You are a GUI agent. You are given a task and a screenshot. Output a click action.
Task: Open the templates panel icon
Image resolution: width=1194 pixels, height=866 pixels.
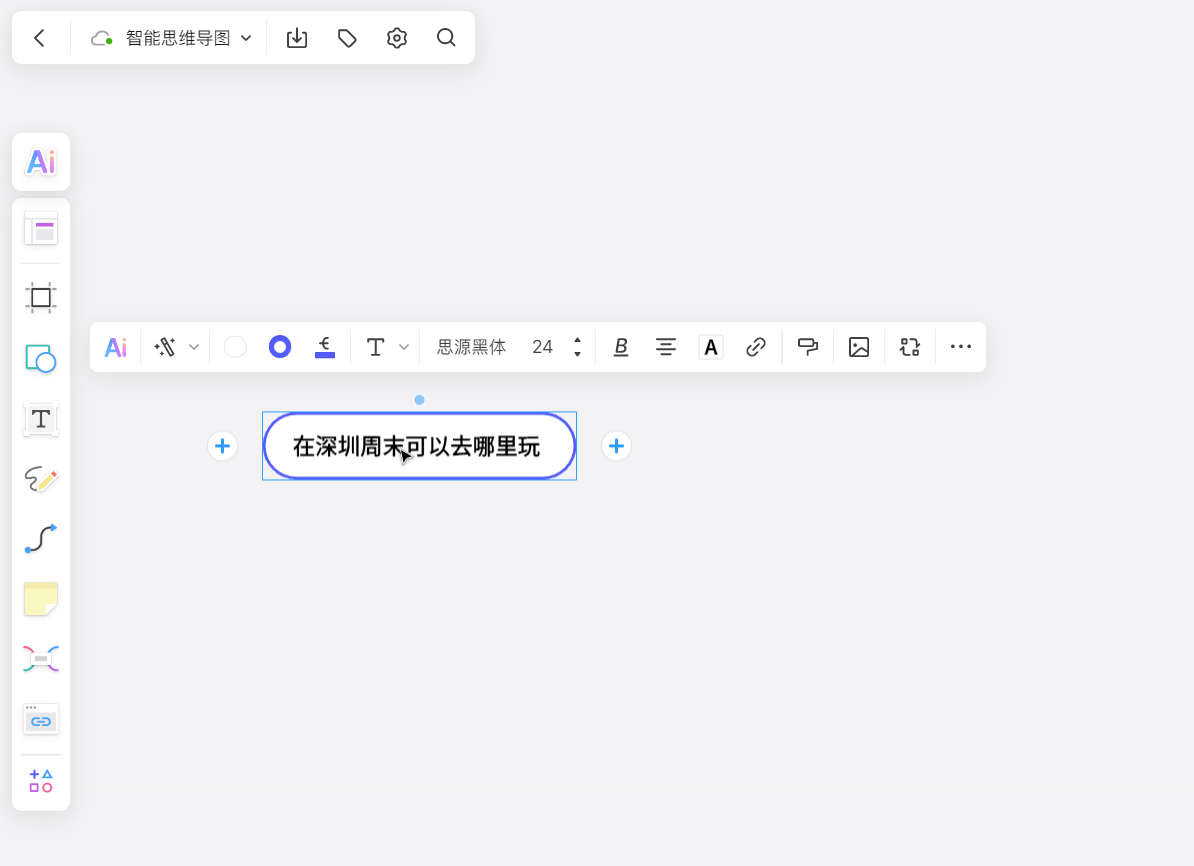[41, 228]
